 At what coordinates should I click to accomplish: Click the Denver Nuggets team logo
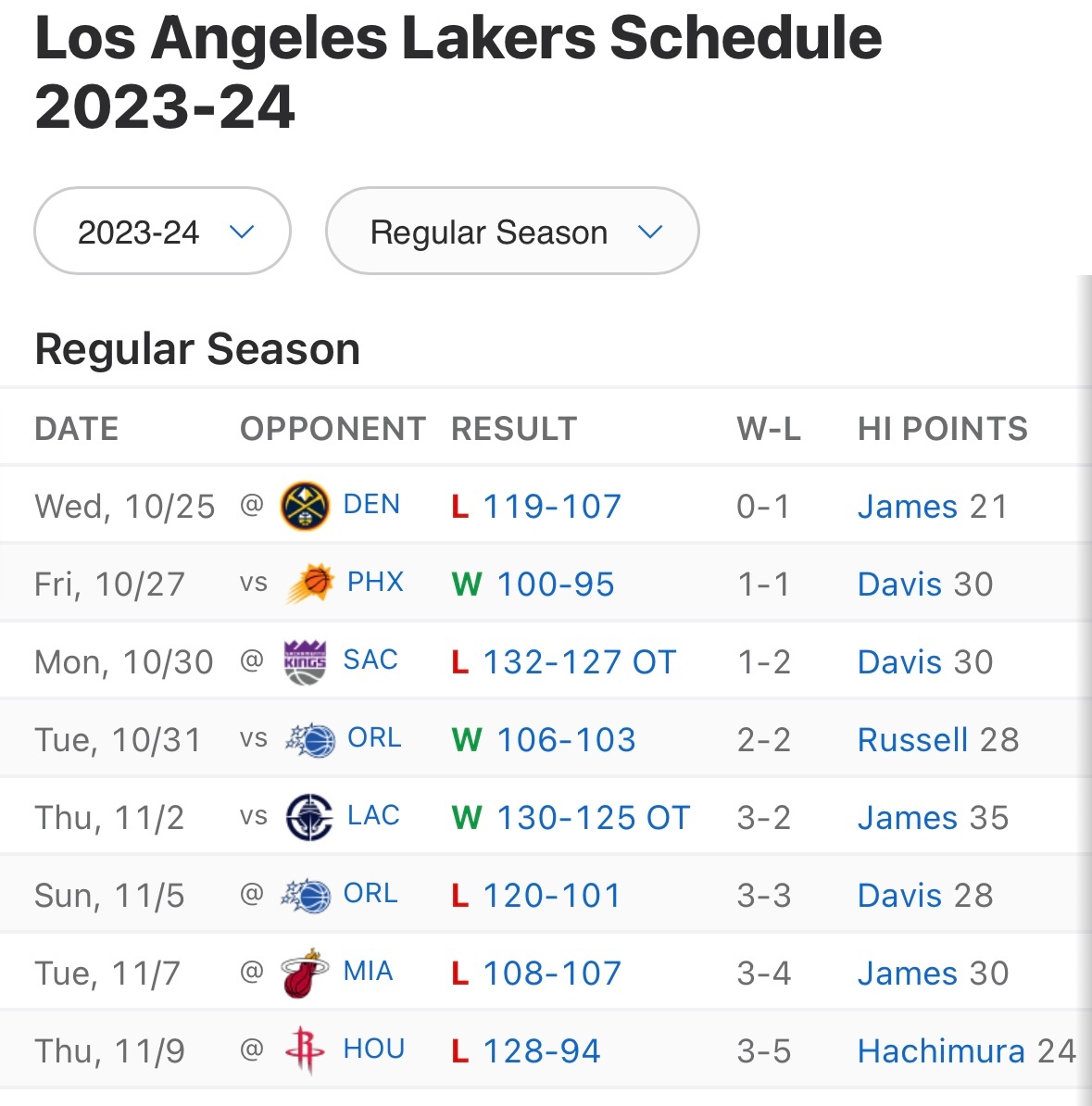[305, 506]
